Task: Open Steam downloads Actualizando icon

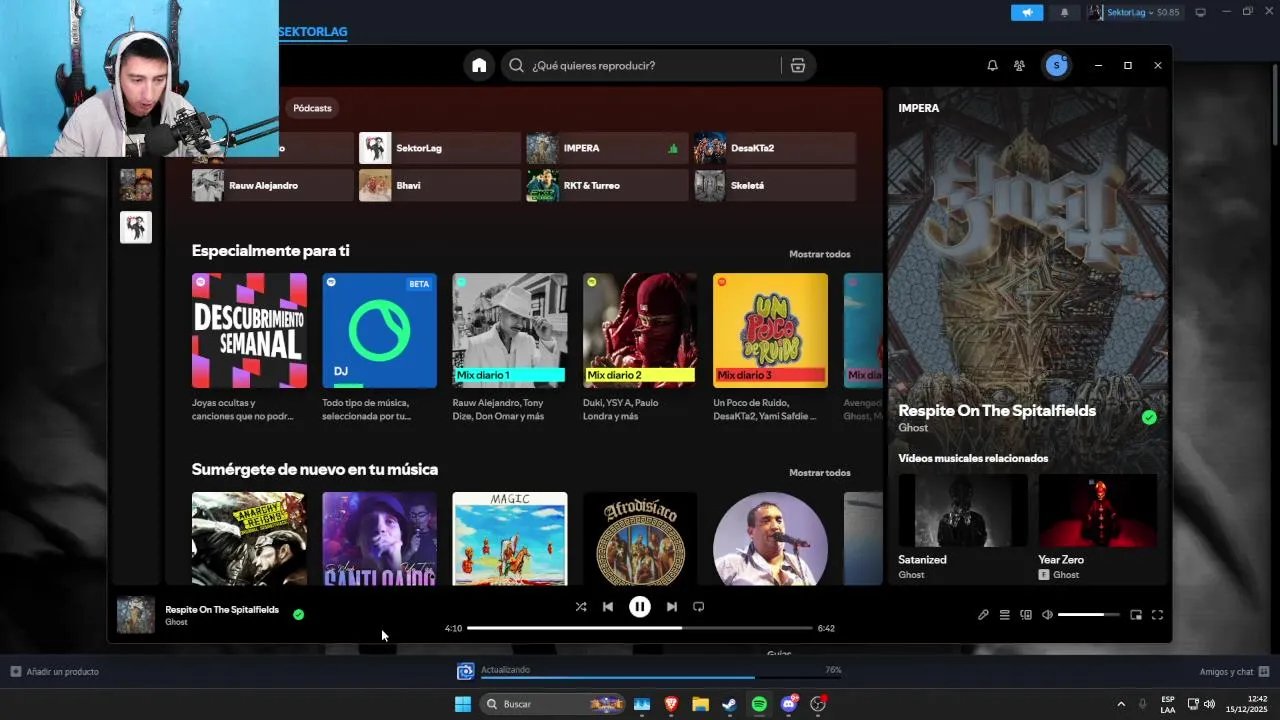Action: 465,671
